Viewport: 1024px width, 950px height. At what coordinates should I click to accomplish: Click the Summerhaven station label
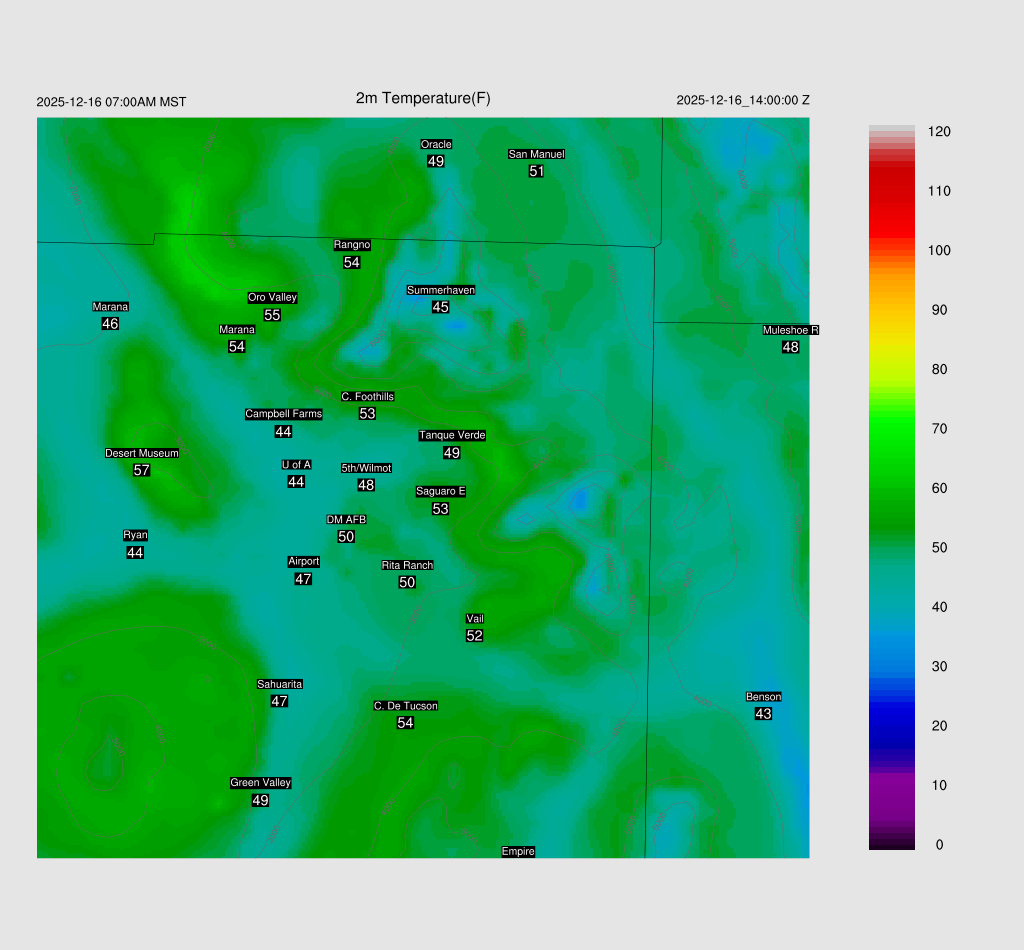click(x=440, y=290)
